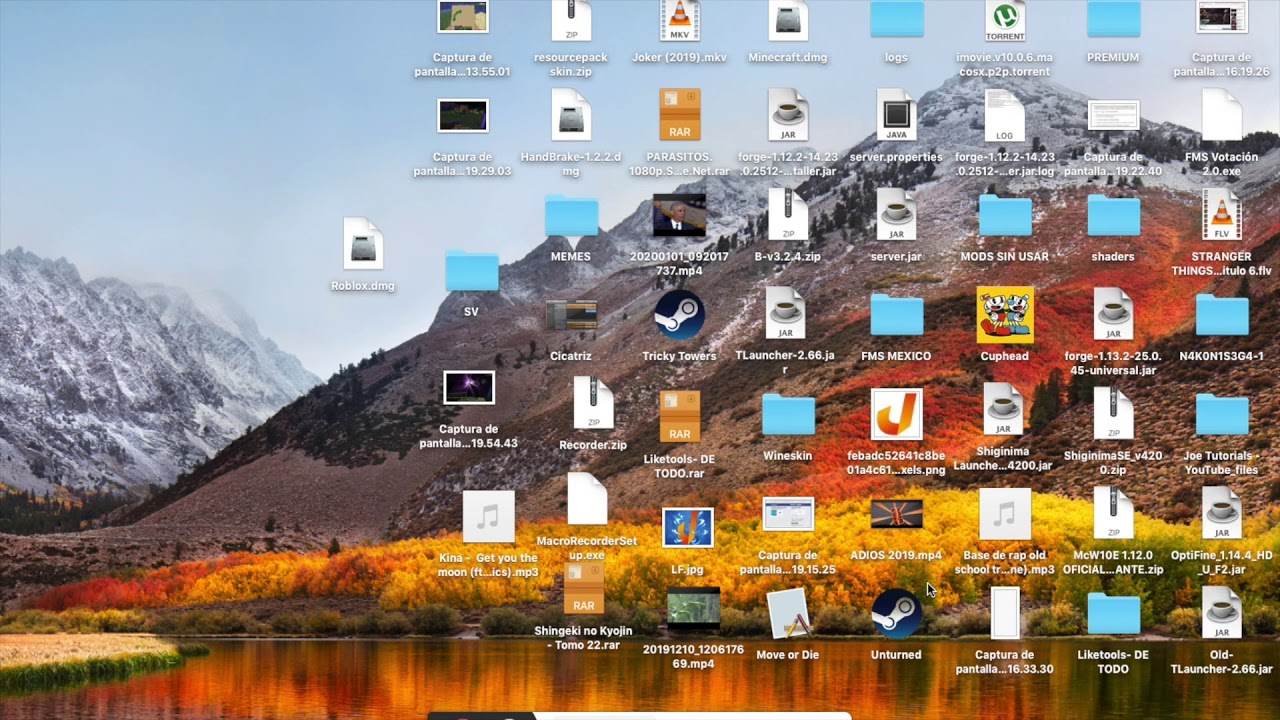Open the FMS MEXICO folder
Image resolution: width=1280 pixels, height=720 pixels.
pos(897,315)
